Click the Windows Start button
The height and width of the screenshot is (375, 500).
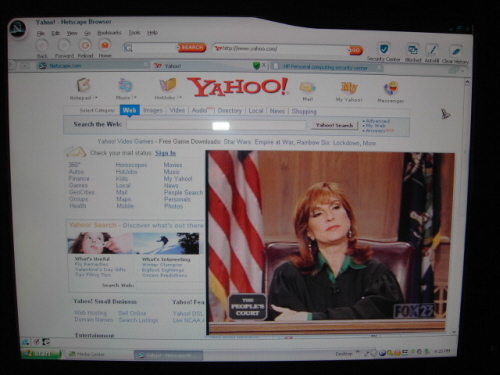[41, 353]
